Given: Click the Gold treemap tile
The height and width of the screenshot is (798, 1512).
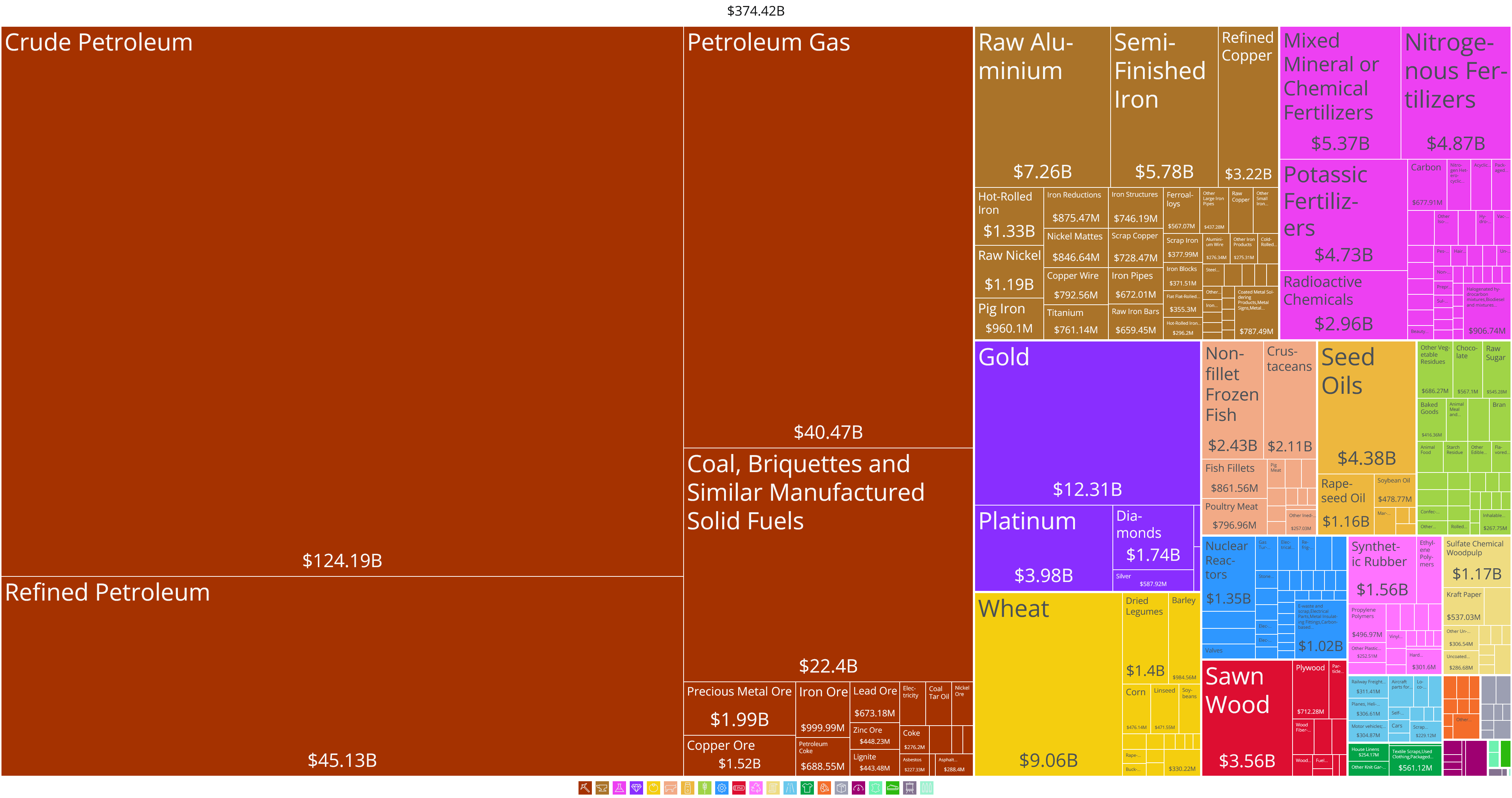Looking at the screenshot, I should (1087, 422).
